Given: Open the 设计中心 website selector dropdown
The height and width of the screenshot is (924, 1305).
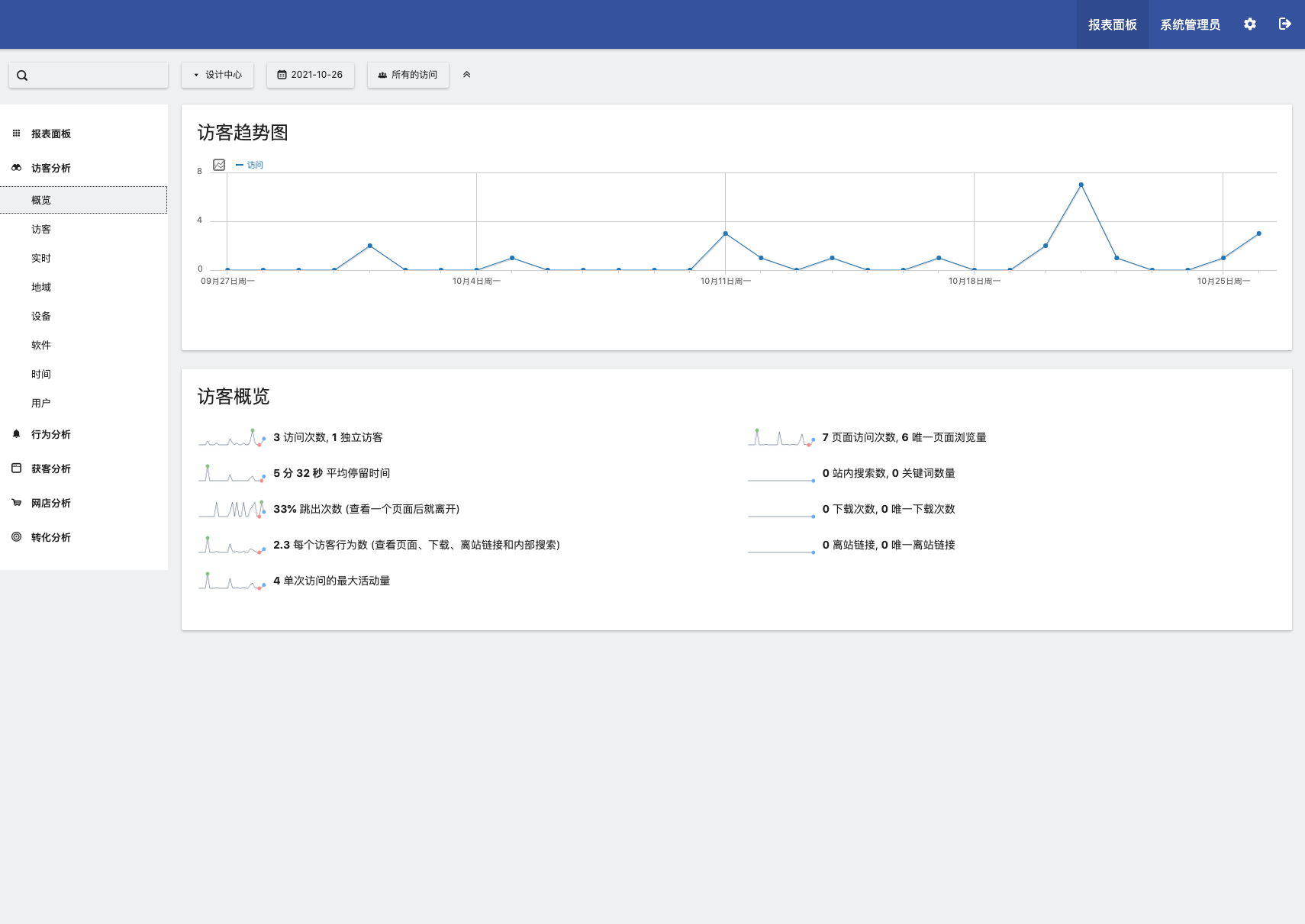Looking at the screenshot, I should point(217,75).
